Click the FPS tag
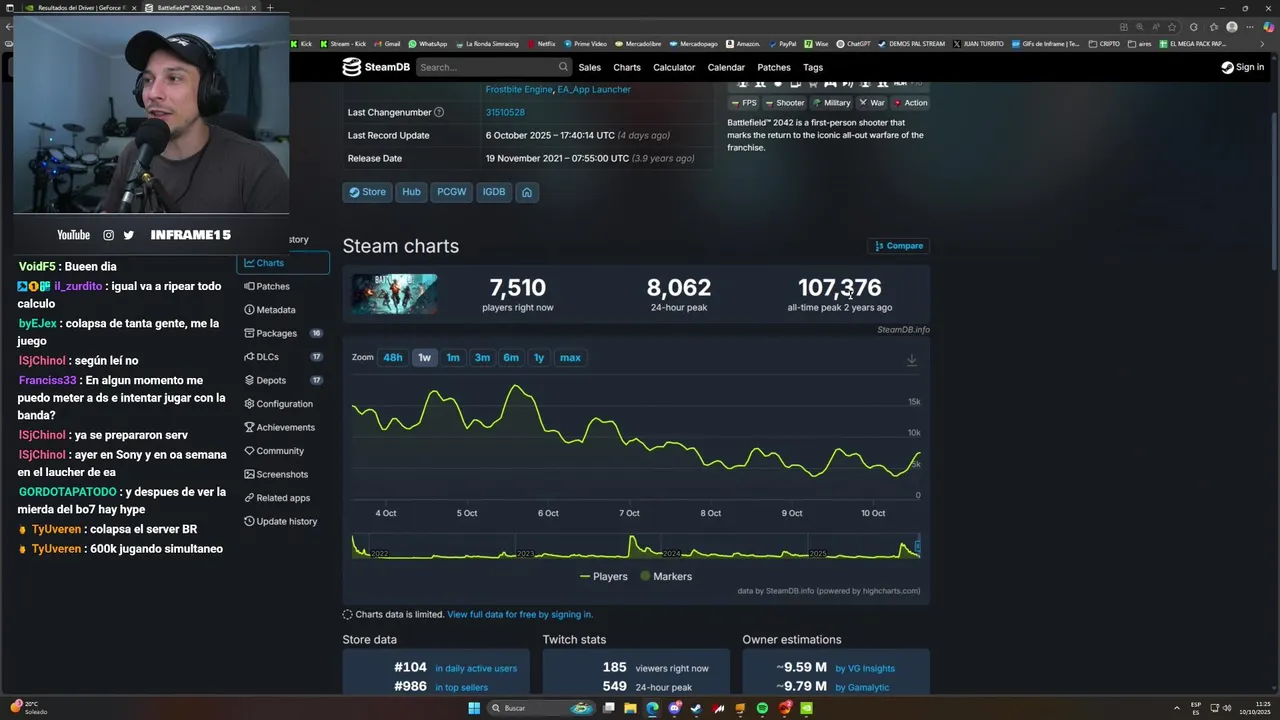1280x720 pixels. tap(744, 103)
